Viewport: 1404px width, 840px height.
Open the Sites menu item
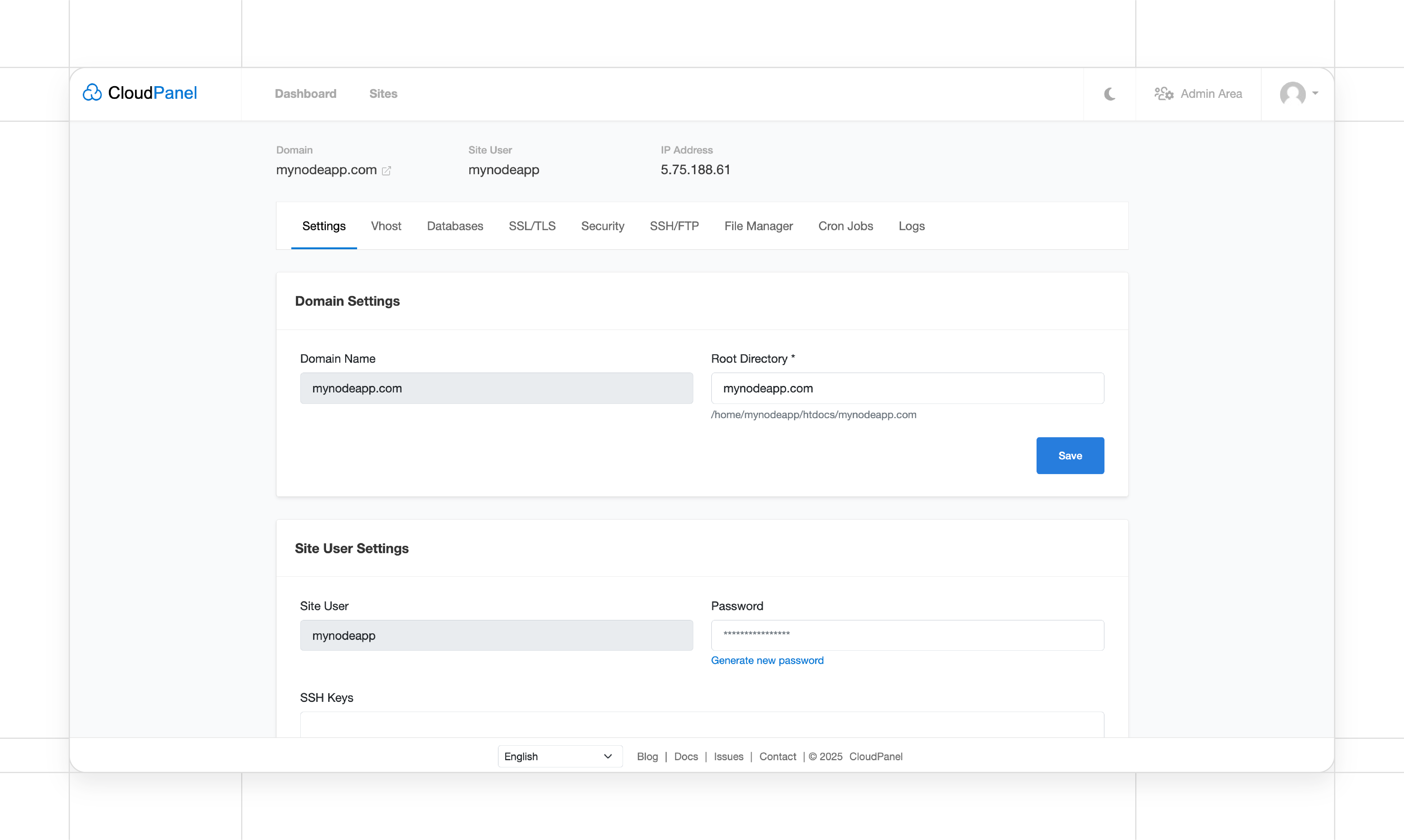(383, 93)
